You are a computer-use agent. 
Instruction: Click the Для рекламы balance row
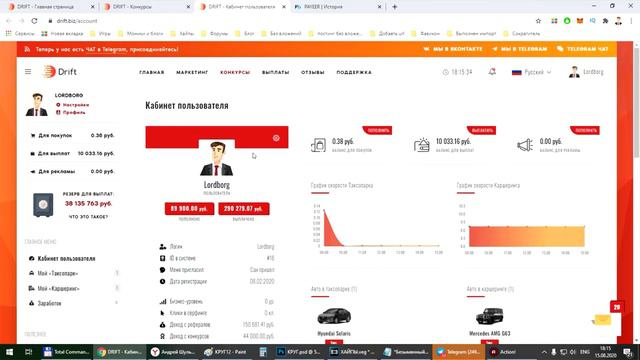coord(72,171)
